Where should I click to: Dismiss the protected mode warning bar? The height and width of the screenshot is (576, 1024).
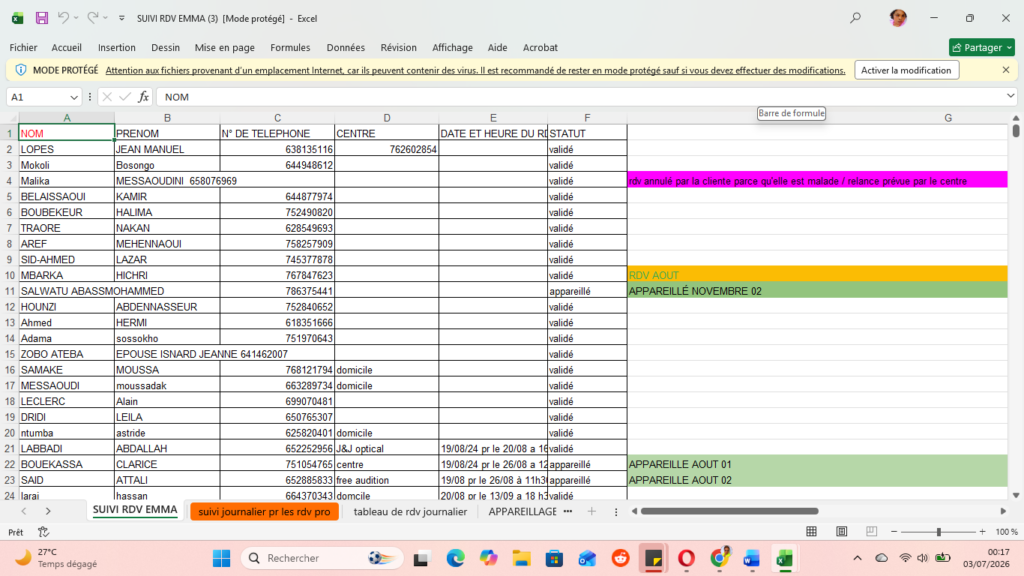pyautogui.click(x=1006, y=70)
